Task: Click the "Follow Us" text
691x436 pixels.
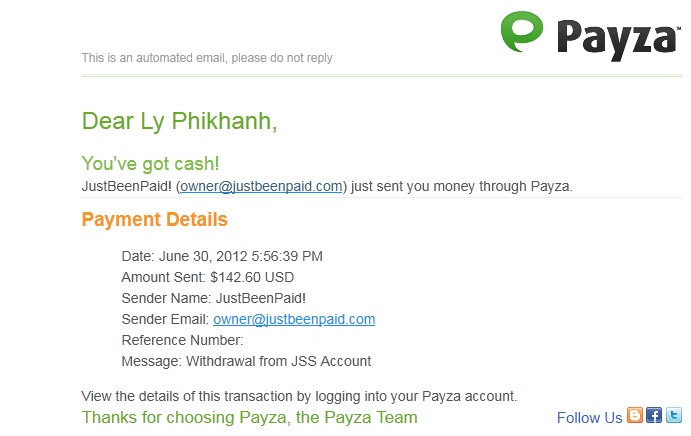Action: tap(589, 417)
